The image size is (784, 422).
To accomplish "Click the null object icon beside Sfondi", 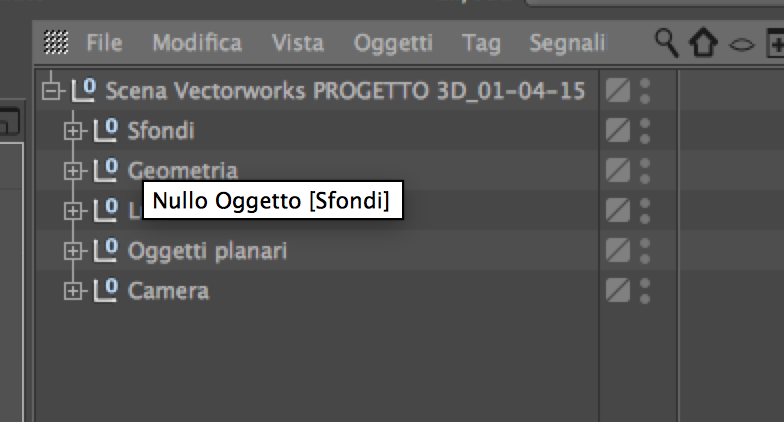I will (x=105, y=130).
